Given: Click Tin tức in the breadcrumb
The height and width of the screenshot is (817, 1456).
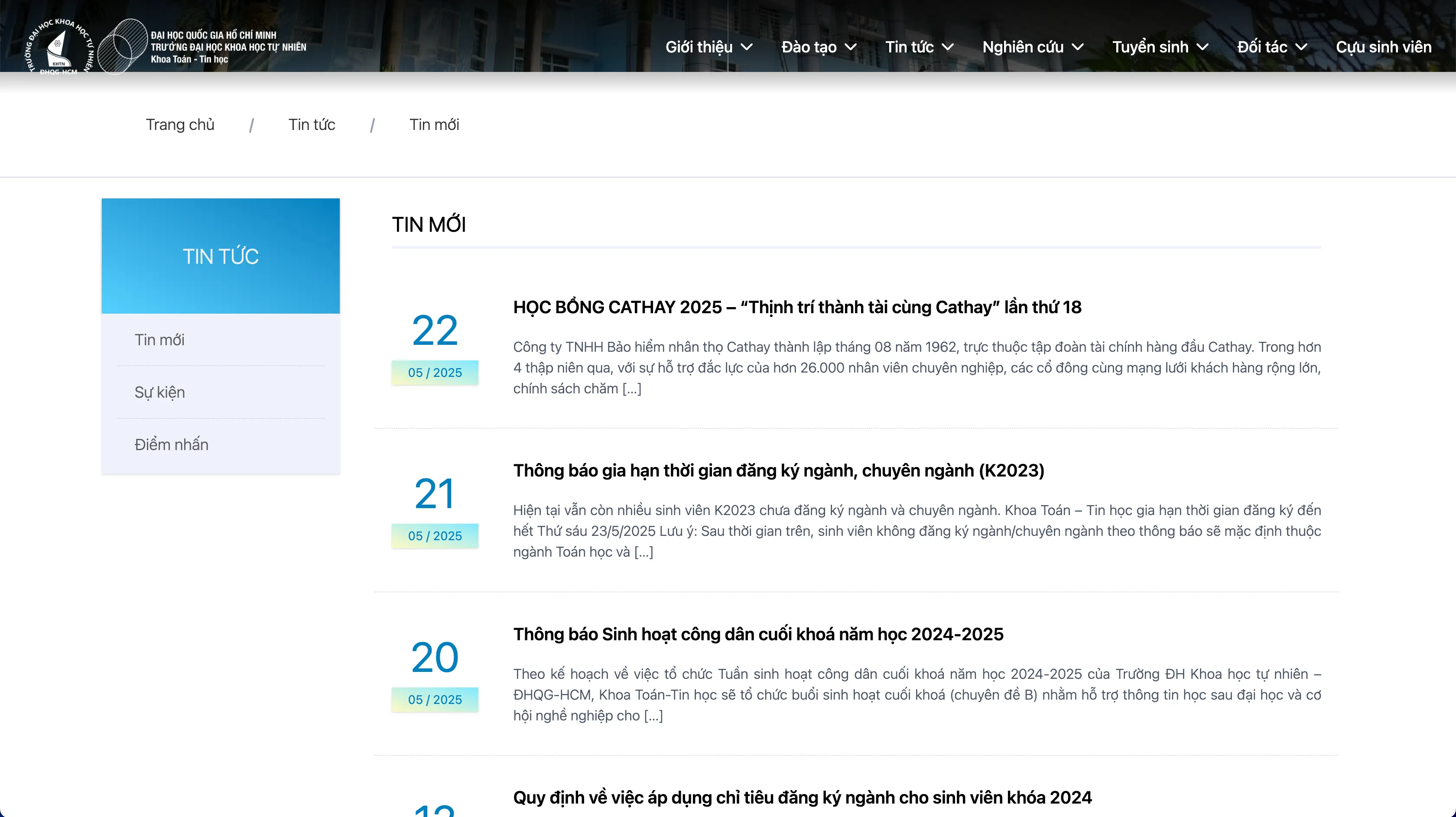Looking at the screenshot, I should point(312,124).
